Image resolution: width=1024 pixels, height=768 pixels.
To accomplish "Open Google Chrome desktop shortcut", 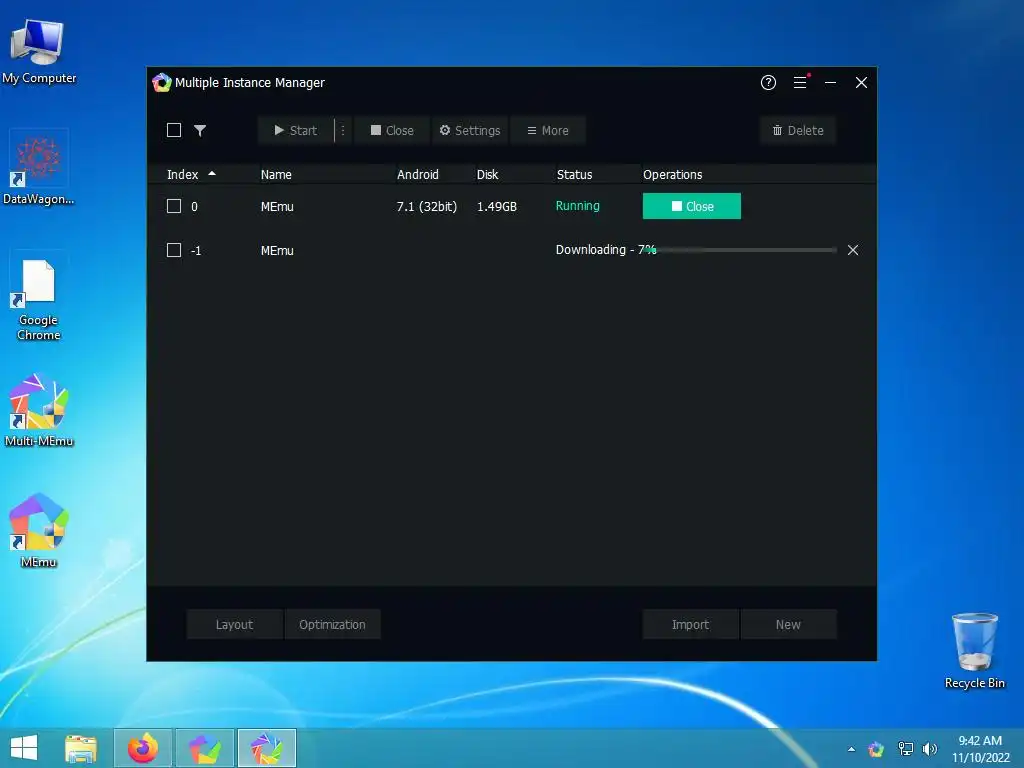I will pos(39,299).
